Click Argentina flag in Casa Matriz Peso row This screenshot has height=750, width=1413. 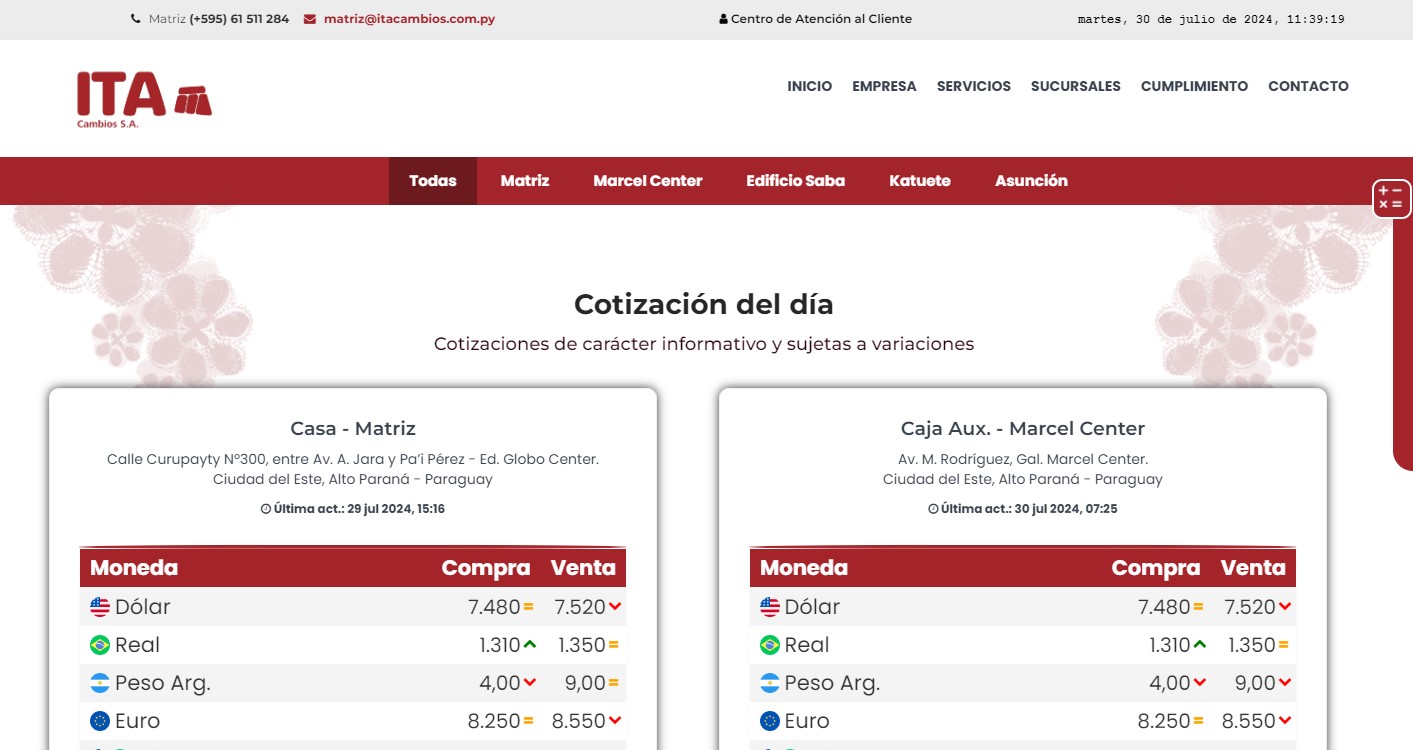100,683
